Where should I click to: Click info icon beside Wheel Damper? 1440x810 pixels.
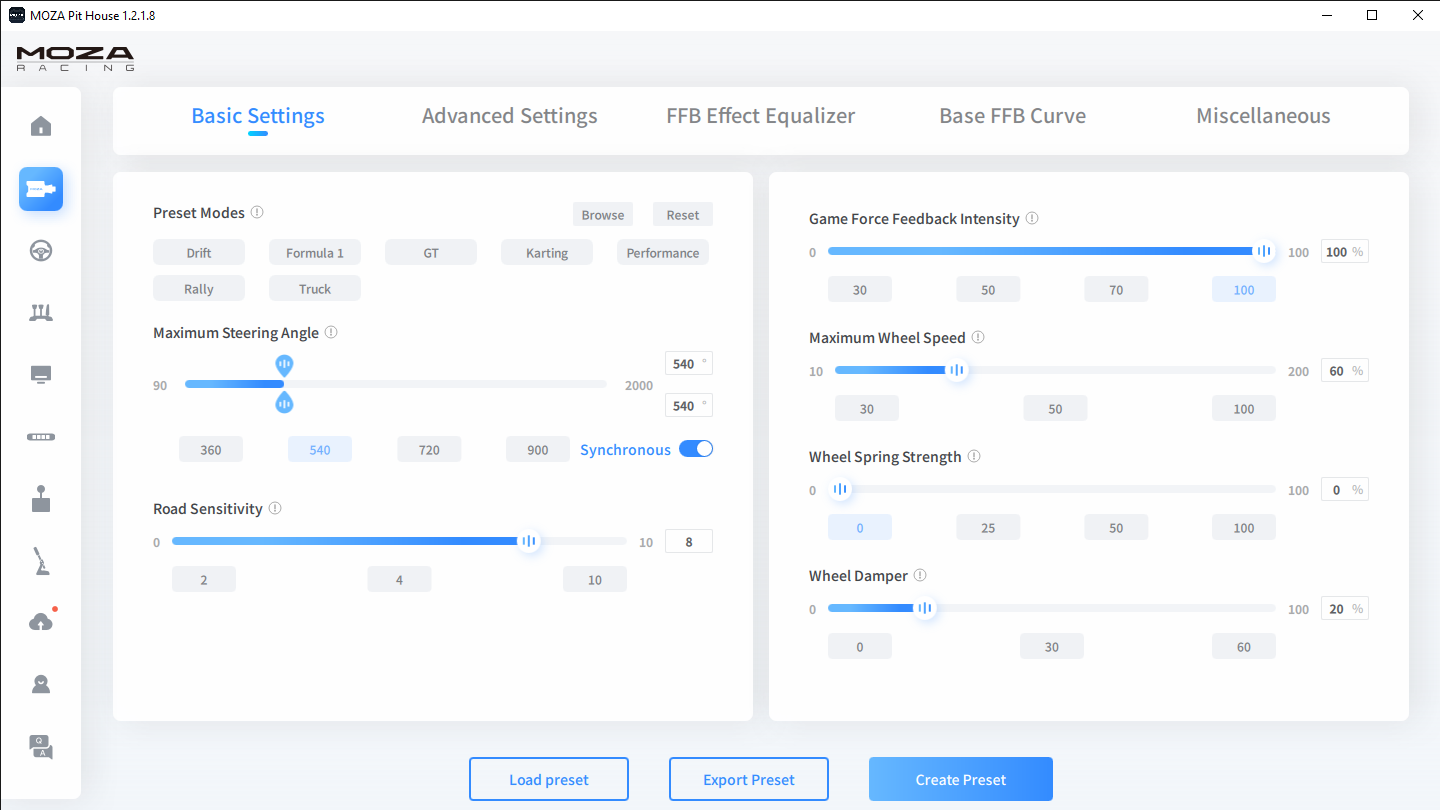(x=920, y=575)
